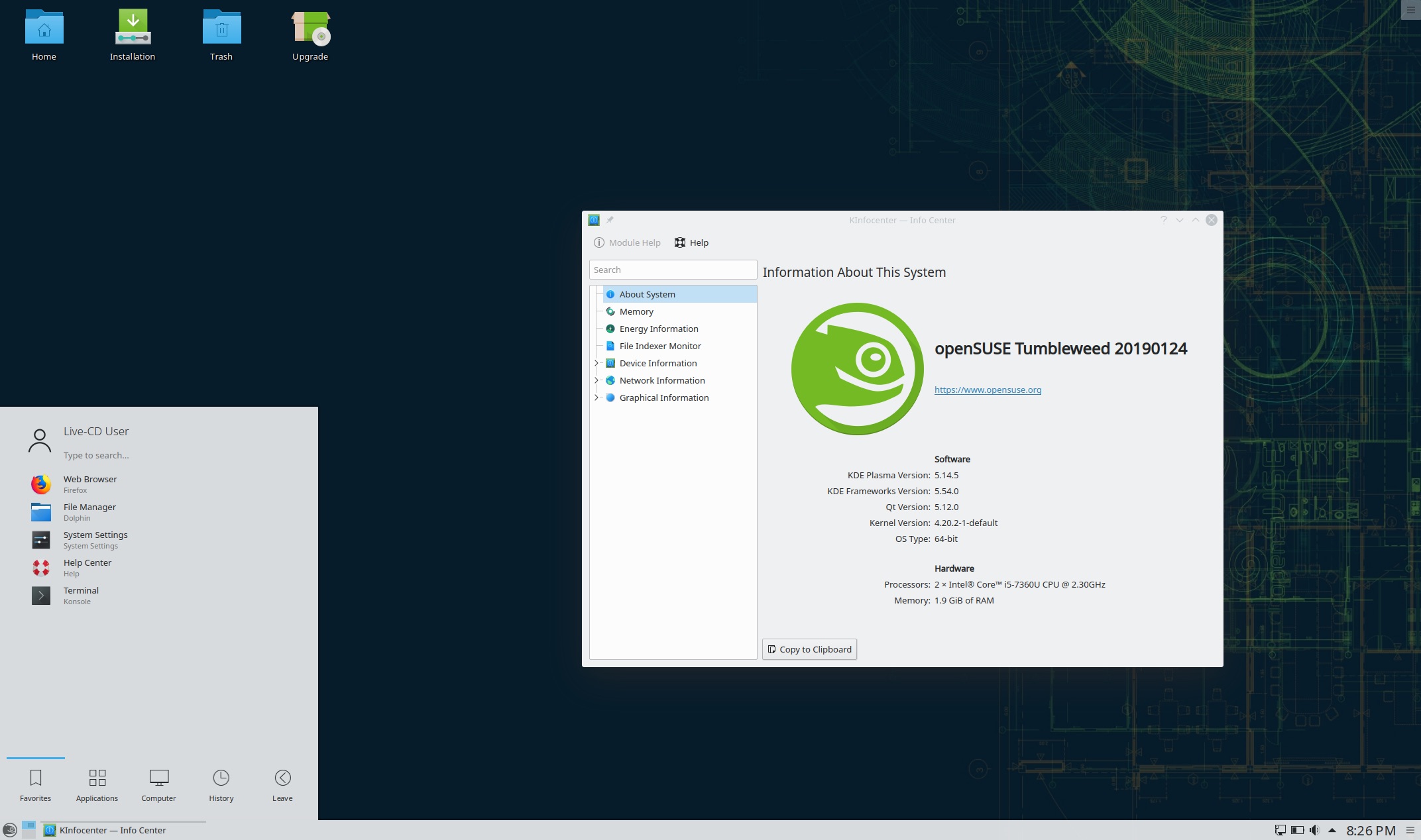The width and height of the screenshot is (1421, 840).
Task: Select the Memory module icon
Action: 610,311
